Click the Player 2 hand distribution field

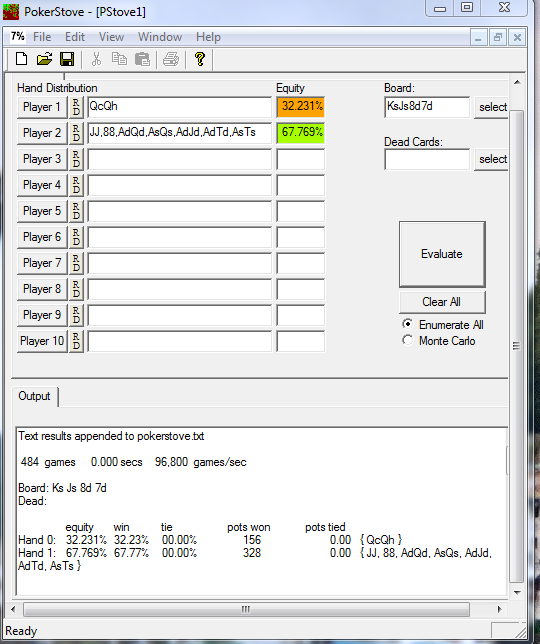[x=179, y=133]
